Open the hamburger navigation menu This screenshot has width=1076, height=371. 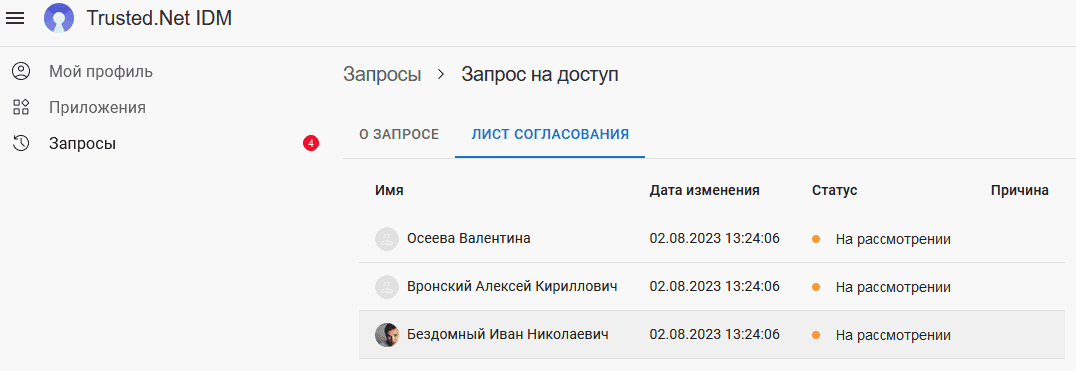coord(15,19)
